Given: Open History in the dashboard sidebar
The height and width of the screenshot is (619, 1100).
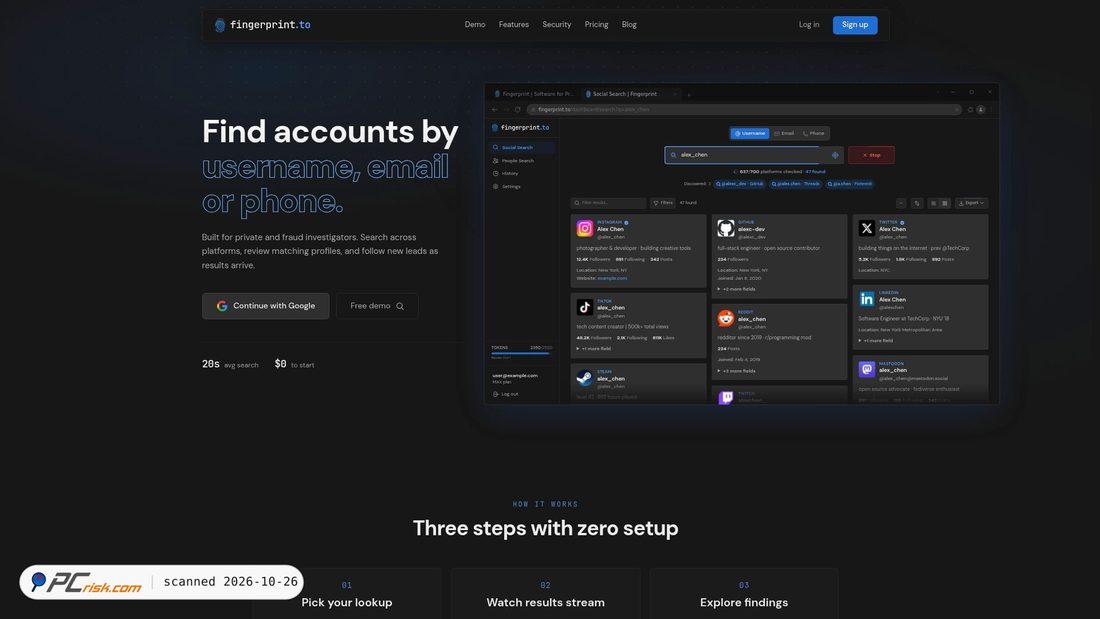Looking at the screenshot, I should [x=510, y=173].
